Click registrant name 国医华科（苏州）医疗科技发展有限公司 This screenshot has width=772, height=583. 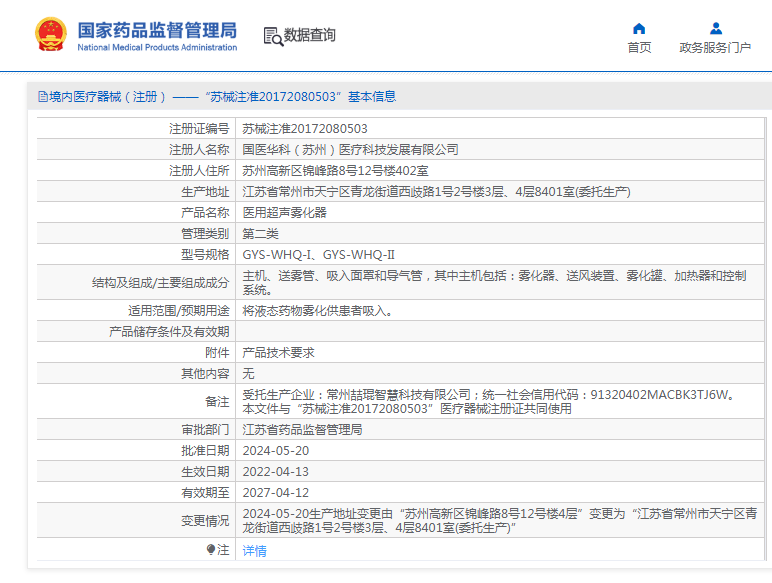click(x=350, y=149)
